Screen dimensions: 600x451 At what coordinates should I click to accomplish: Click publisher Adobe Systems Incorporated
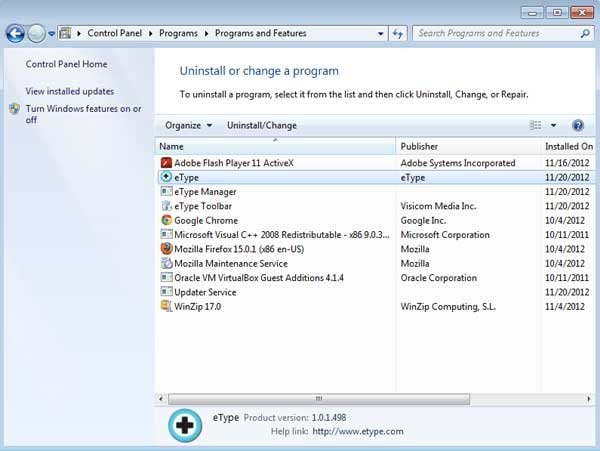click(x=458, y=163)
